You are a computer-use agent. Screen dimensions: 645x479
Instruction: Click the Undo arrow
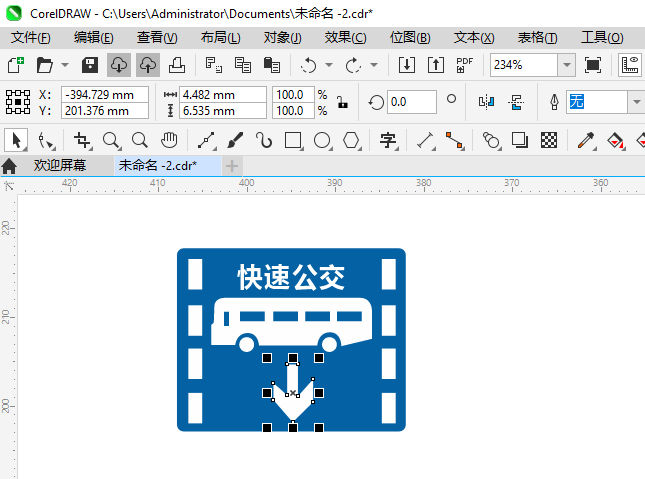click(x=309, y=65)
